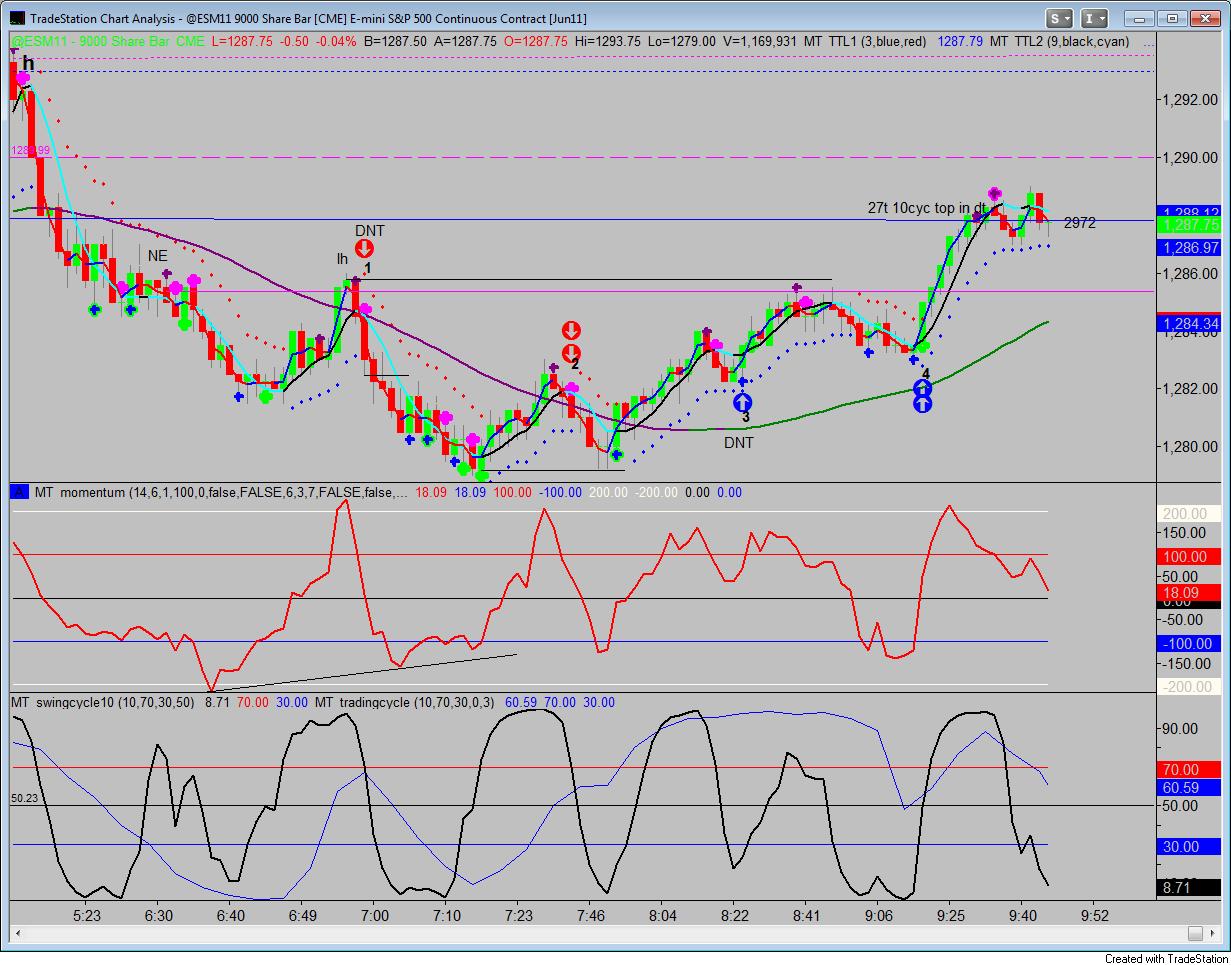Click the '@ESM11 - 9000 Share Bar CME' status label
Image resolution: width=1231 pixels, height=965 pixels.
107,41
